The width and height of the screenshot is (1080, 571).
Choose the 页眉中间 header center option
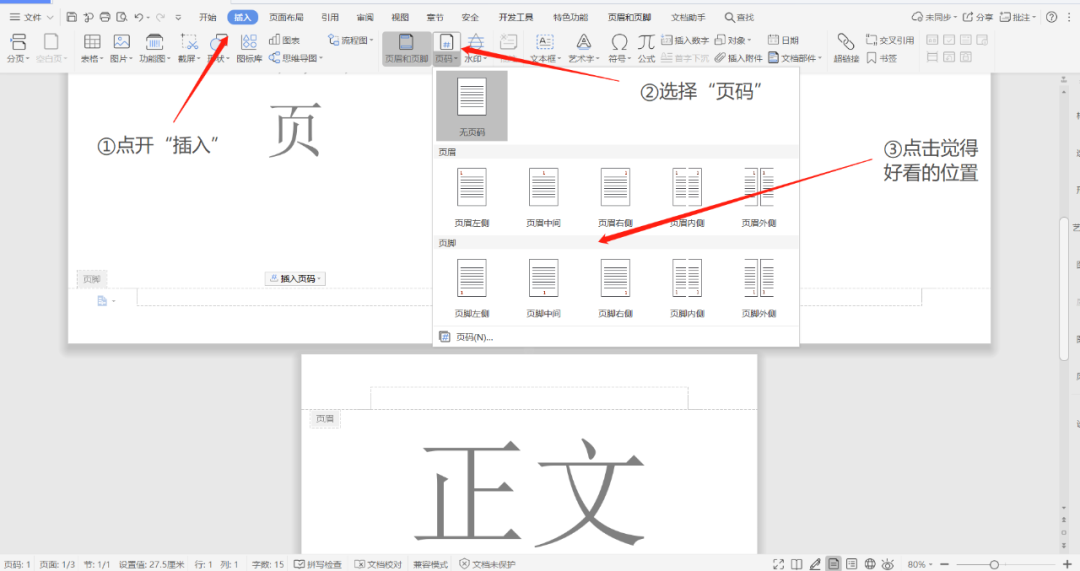pyautogui.click(x=543, y=197)
